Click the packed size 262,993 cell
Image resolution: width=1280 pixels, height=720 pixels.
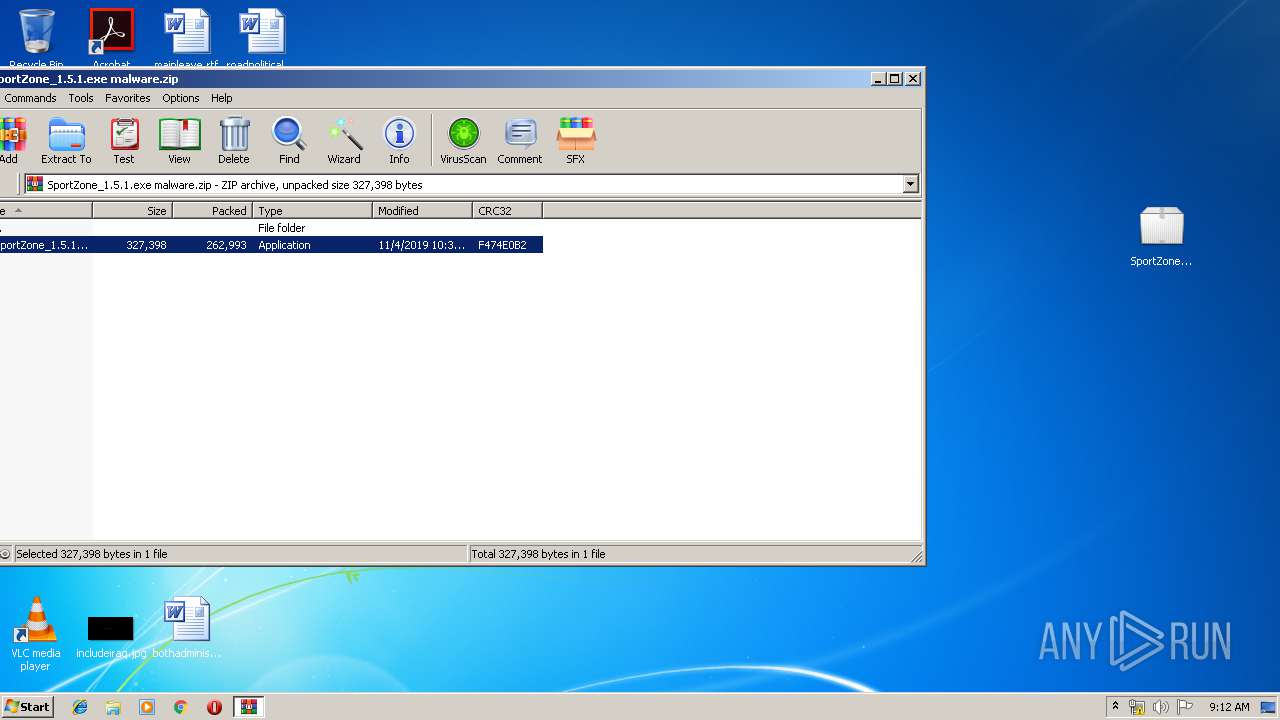(226, 245)
